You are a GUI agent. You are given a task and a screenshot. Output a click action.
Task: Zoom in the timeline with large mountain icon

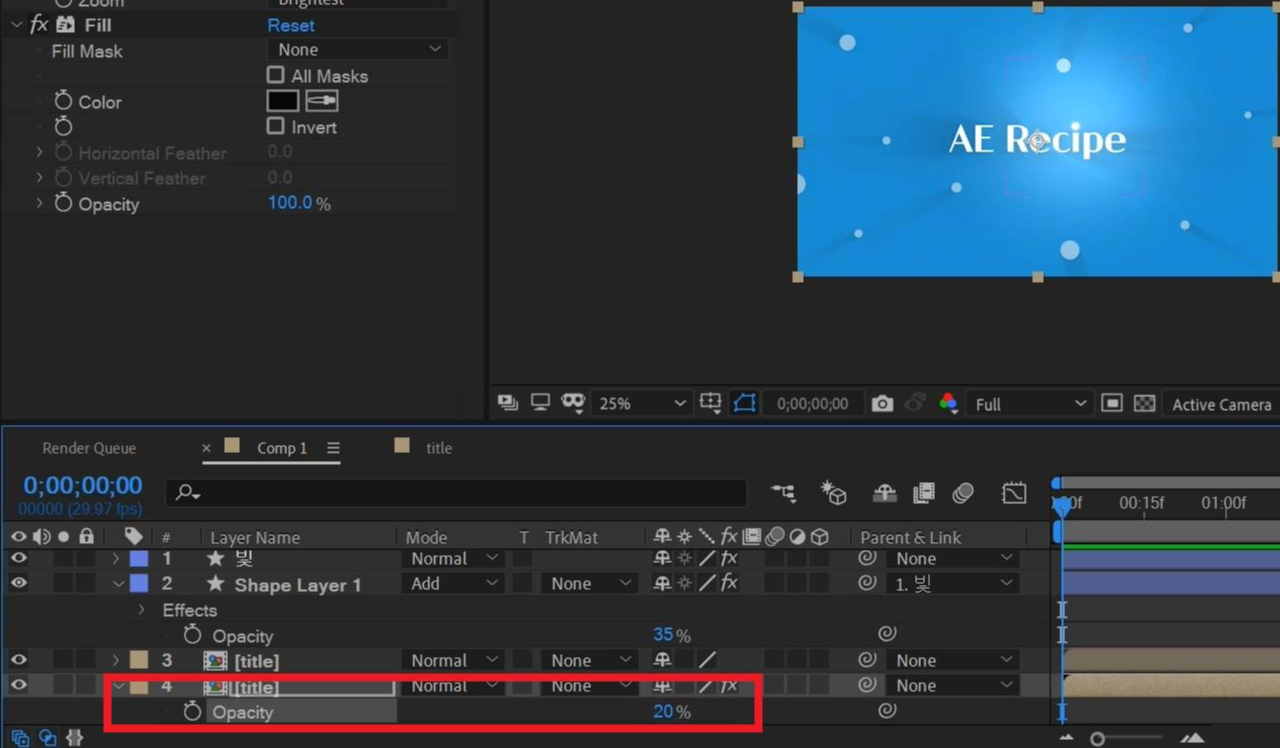click(1192, 738)
